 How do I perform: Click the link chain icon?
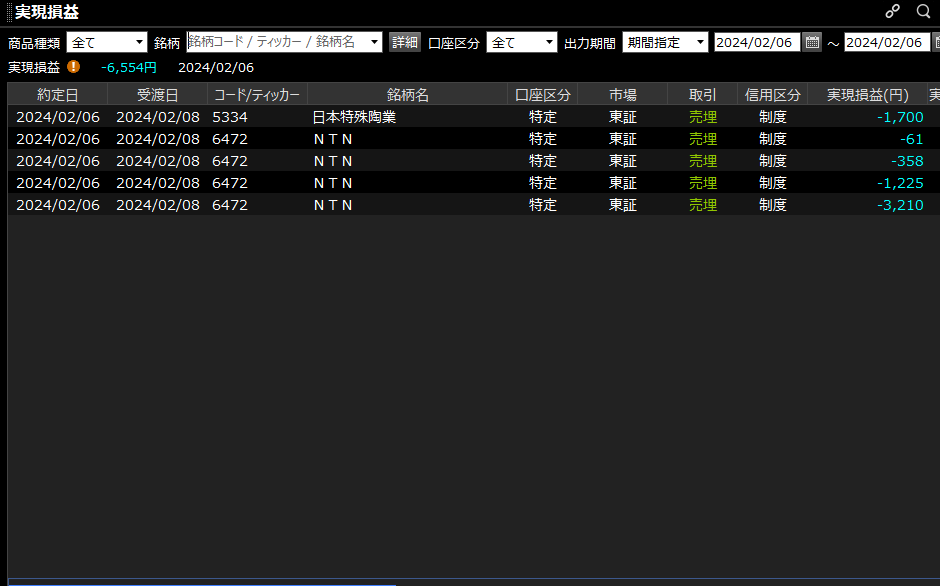pos(893,11)
